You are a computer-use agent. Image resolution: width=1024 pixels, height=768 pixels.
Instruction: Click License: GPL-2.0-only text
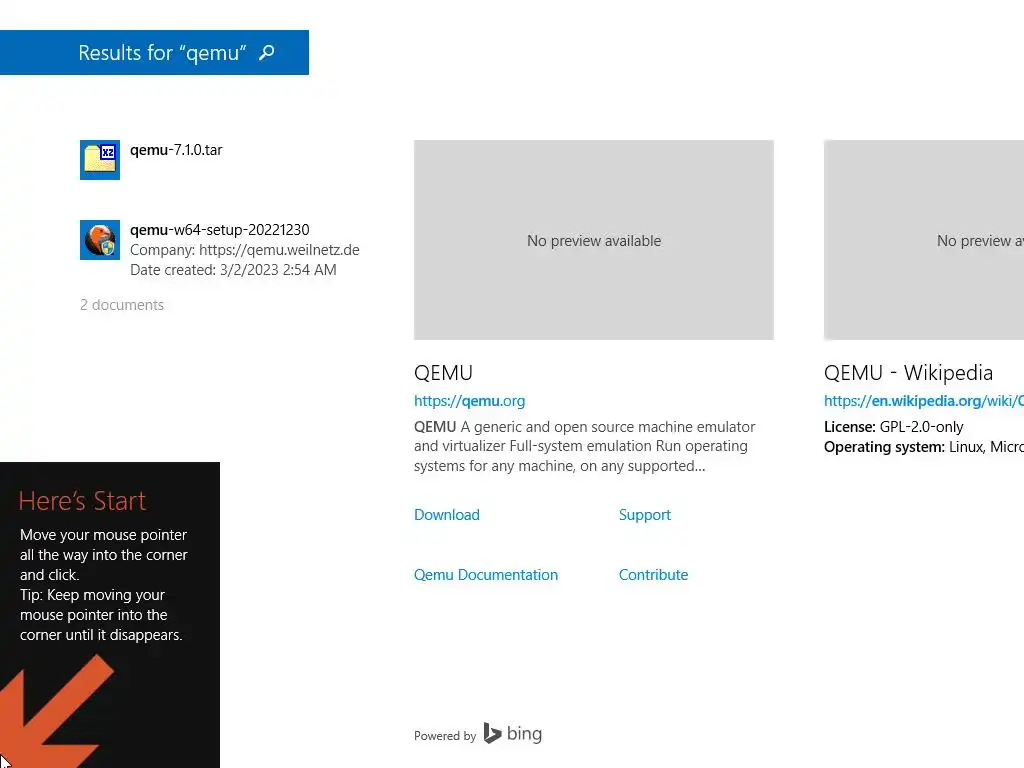(893, 427)
